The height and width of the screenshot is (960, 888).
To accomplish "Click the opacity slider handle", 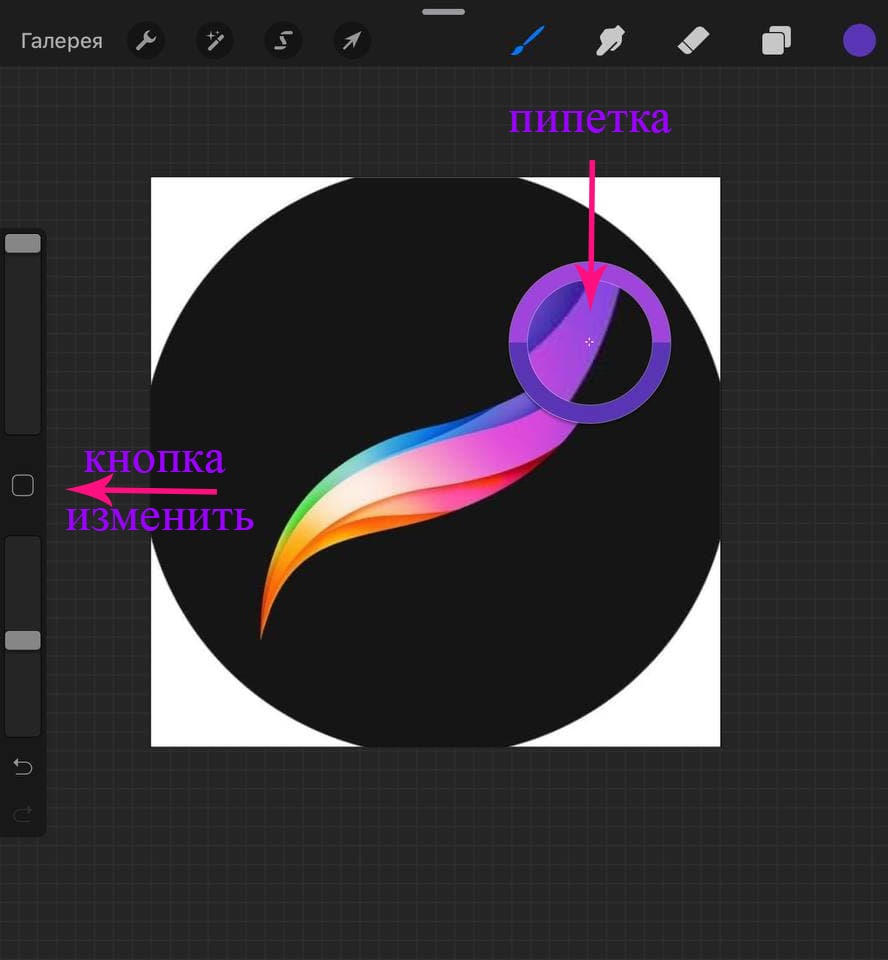I will coord(23,640).
